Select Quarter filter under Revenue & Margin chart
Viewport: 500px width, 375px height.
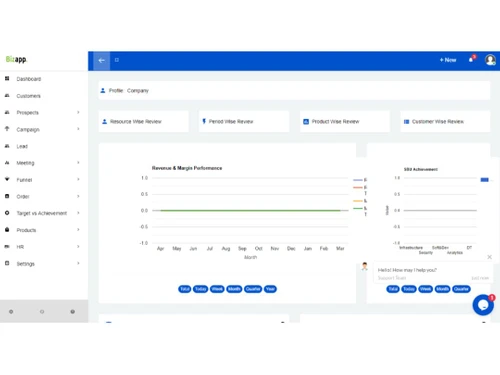[253, 289]
